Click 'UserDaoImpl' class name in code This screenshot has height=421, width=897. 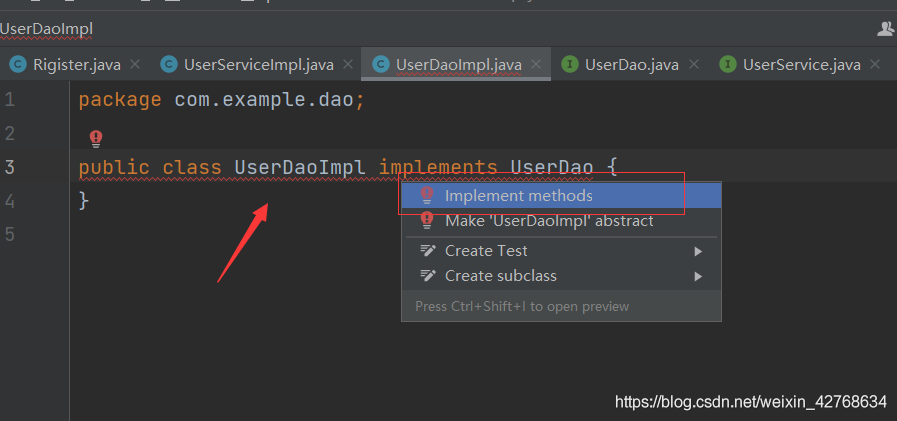tap(300, 168)
